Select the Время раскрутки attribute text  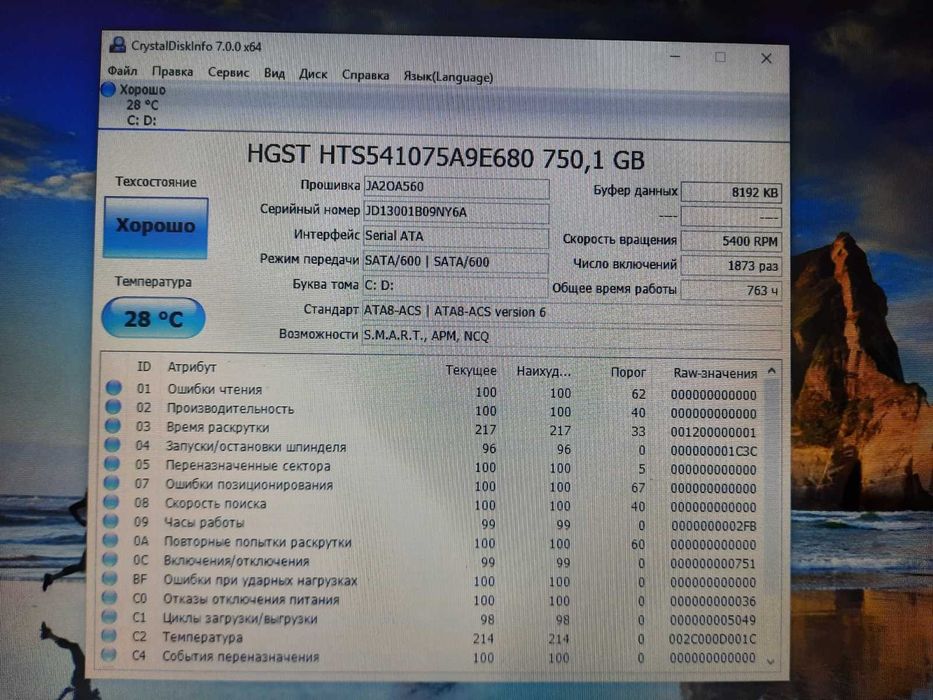218,427
